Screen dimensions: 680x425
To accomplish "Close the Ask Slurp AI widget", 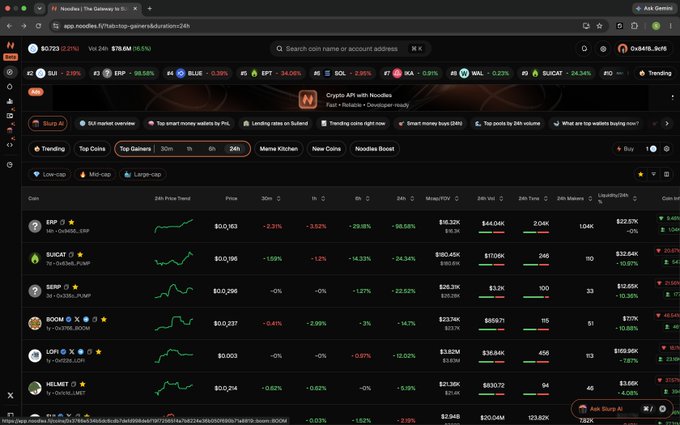I will (662, 409).
